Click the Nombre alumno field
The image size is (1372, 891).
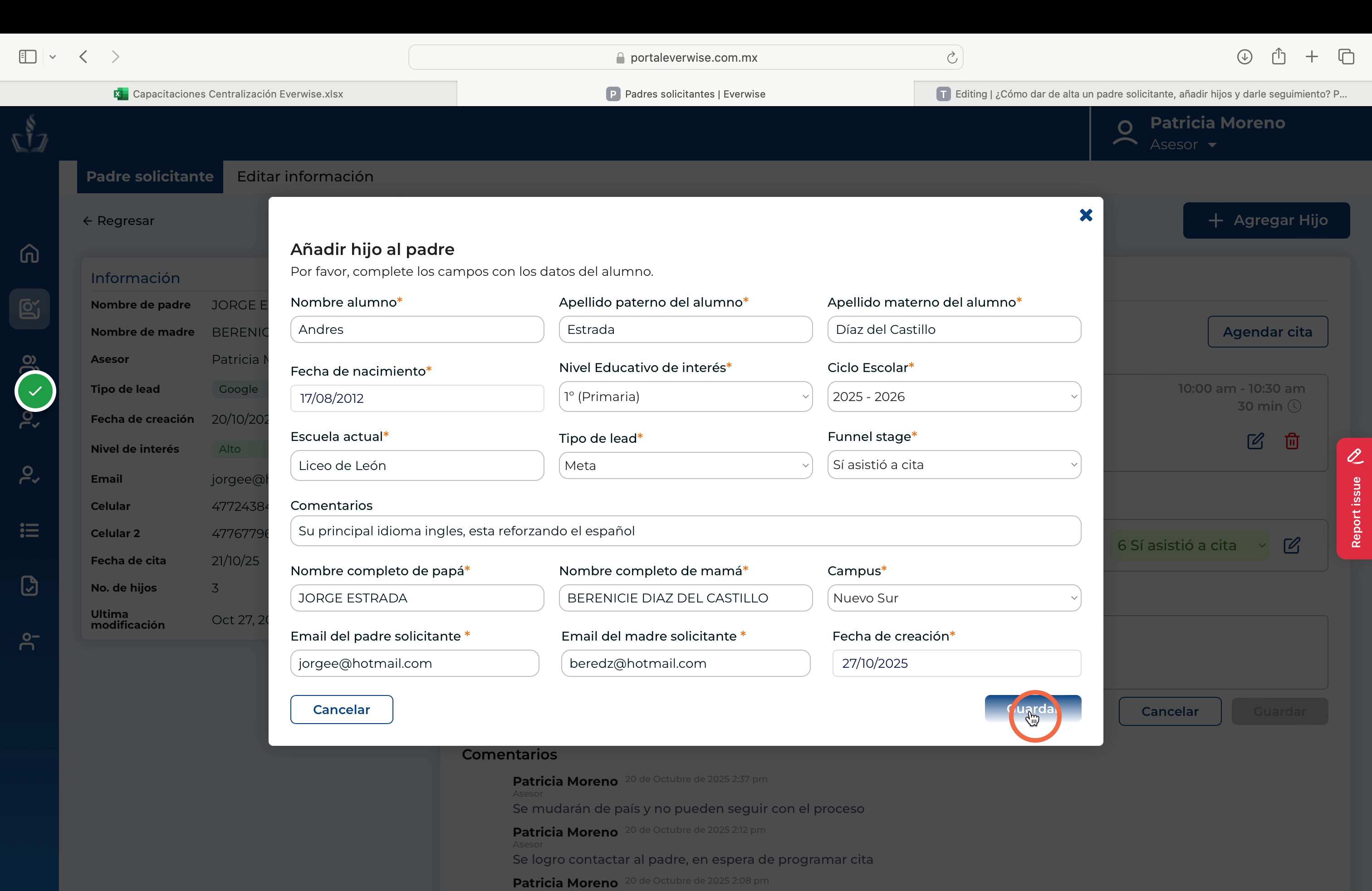coord(417,329)
